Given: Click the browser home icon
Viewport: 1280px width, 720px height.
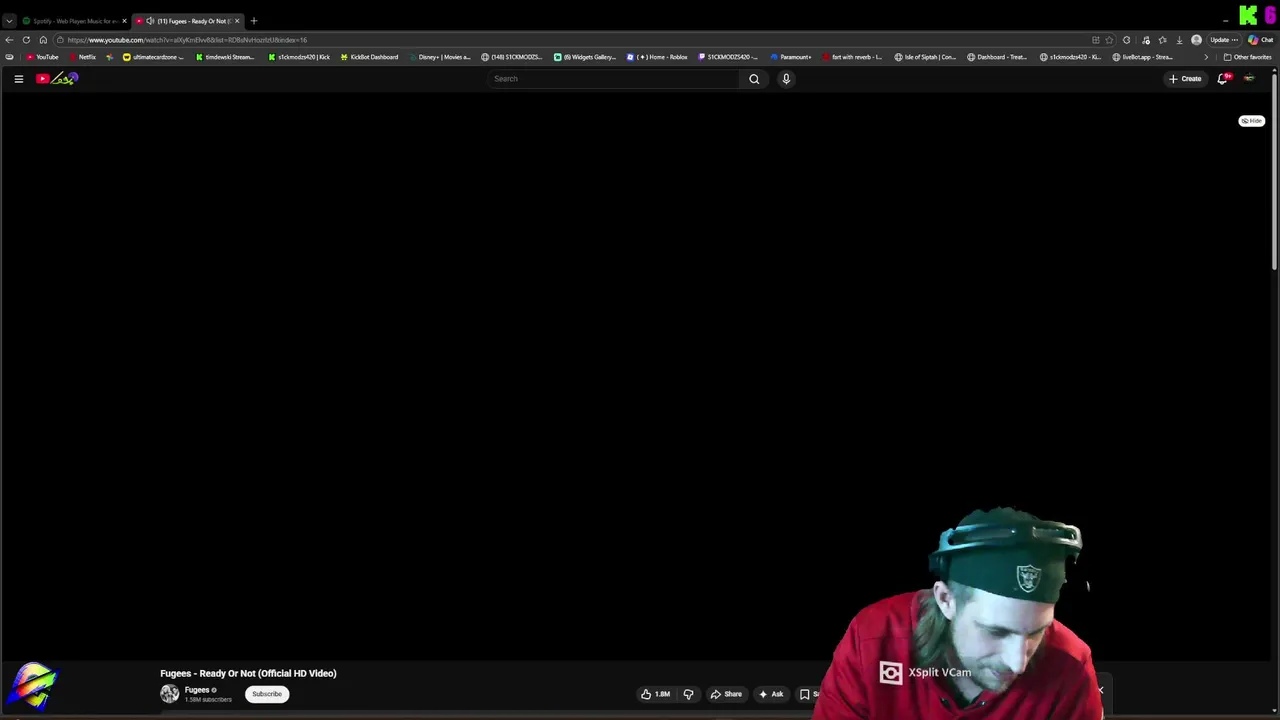Looking at the screenshot, I should click(43, 40).
